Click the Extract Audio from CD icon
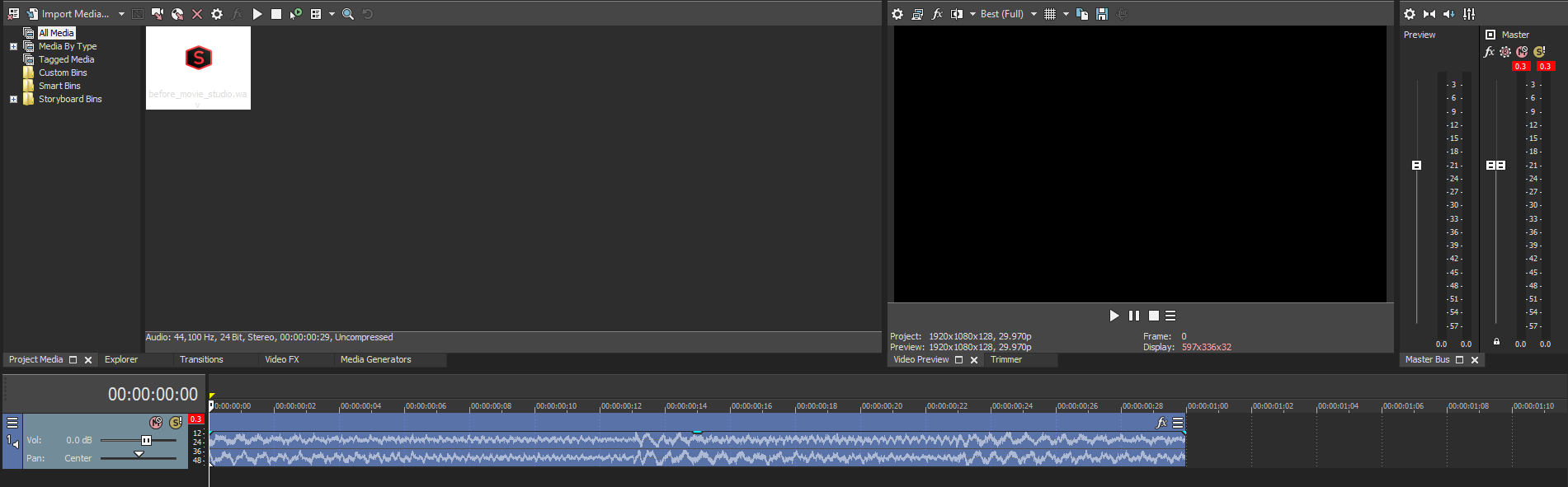The image size is (1568, 487). pyautogui.click(x=177, y=14)
